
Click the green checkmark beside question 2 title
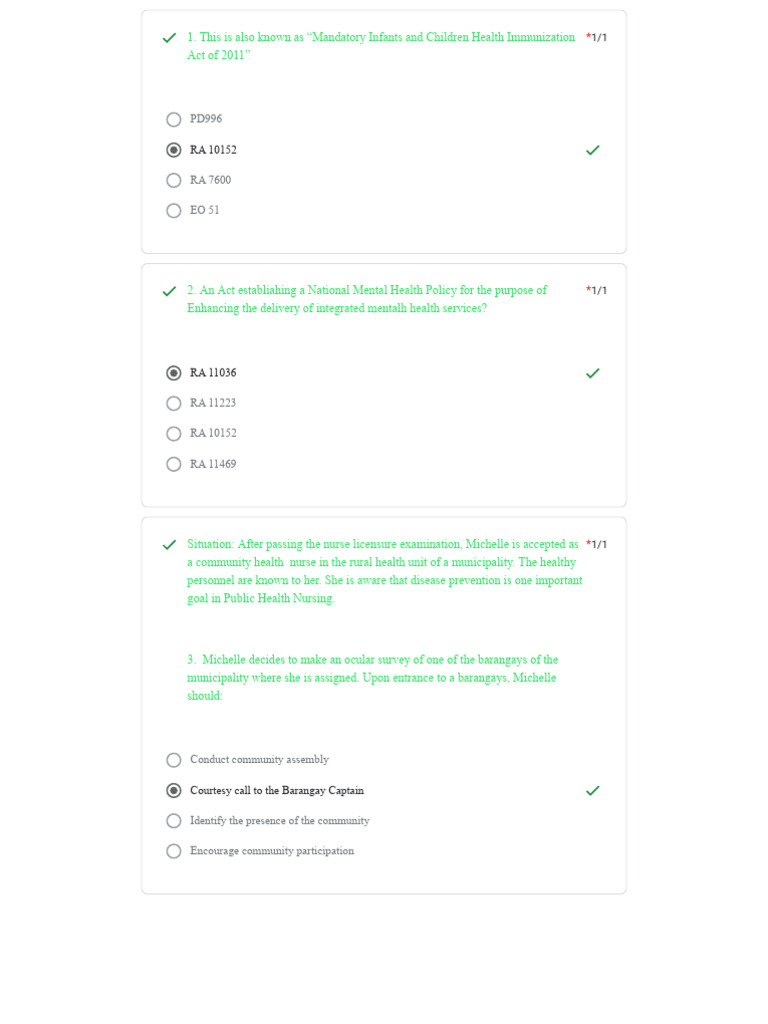[x=169, y=291]
